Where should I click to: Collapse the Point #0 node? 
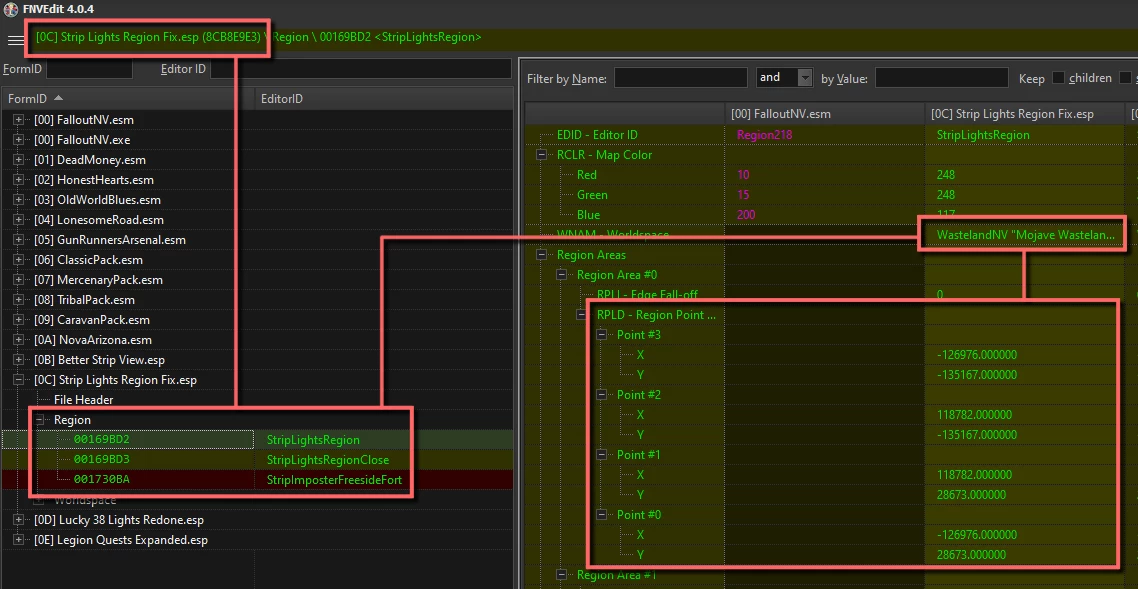[601, 515]
